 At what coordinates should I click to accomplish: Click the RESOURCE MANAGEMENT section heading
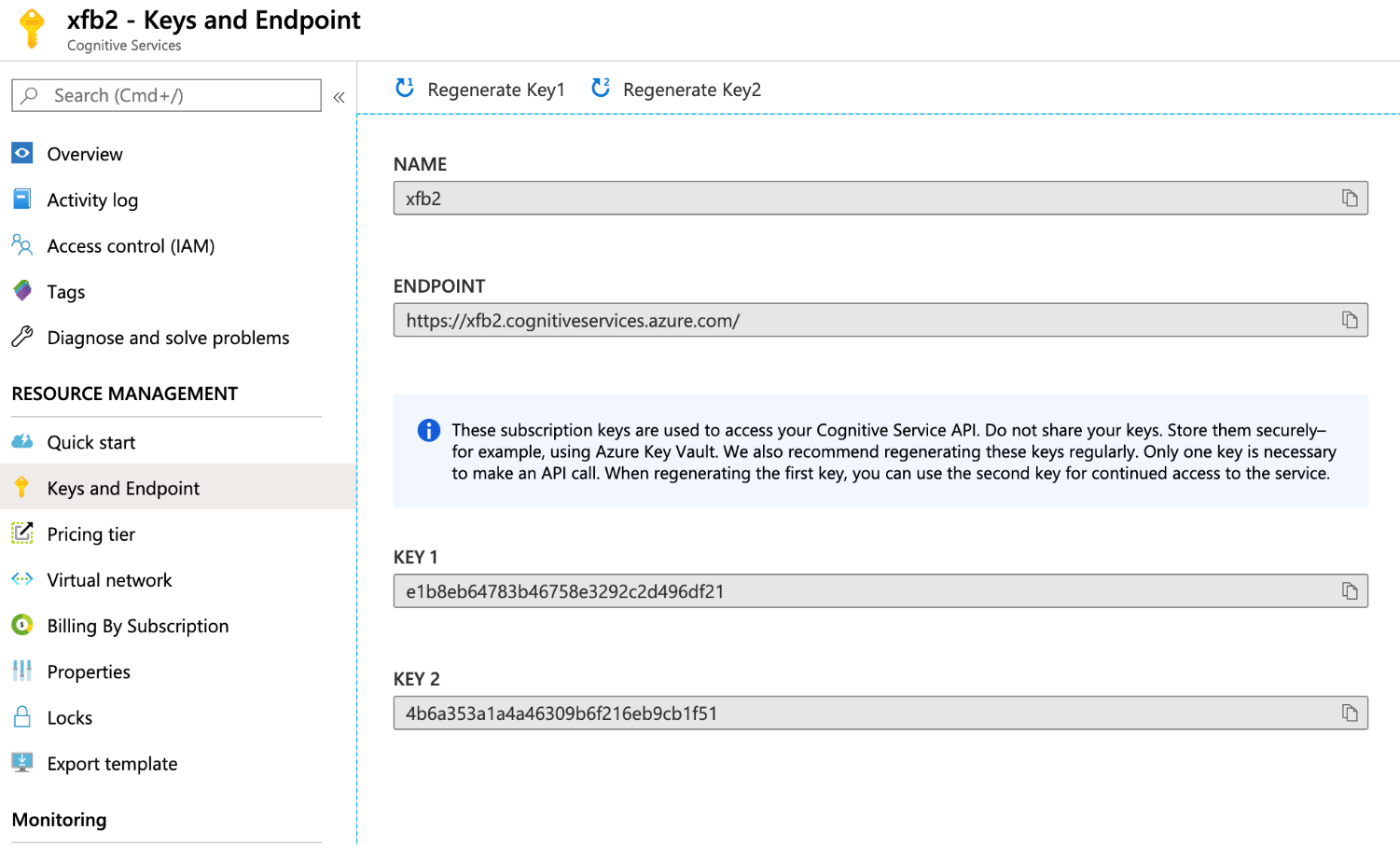pos(125,394)
